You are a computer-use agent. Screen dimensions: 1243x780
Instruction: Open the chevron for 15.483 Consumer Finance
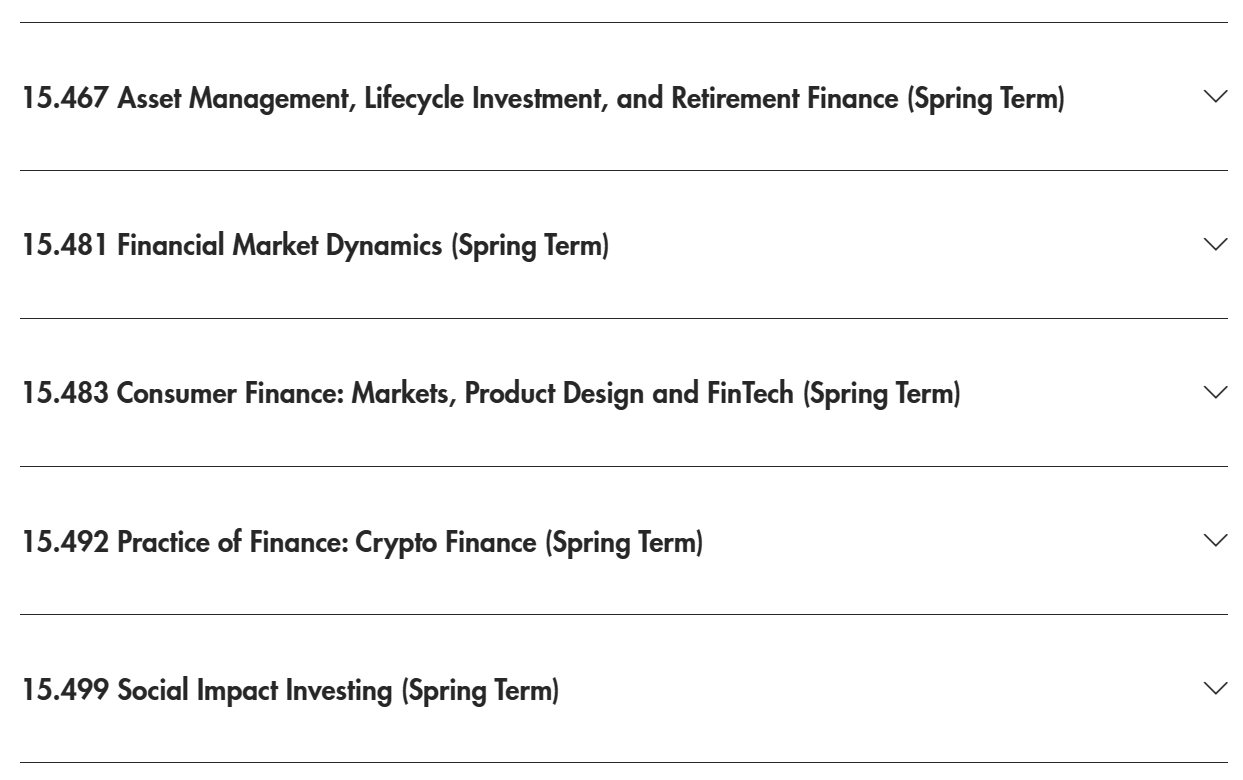click(x=1216, y=392)
